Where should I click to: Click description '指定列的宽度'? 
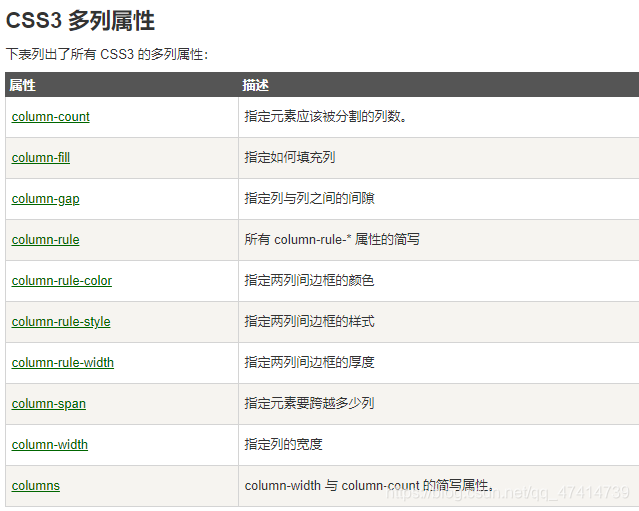(283, 444)
